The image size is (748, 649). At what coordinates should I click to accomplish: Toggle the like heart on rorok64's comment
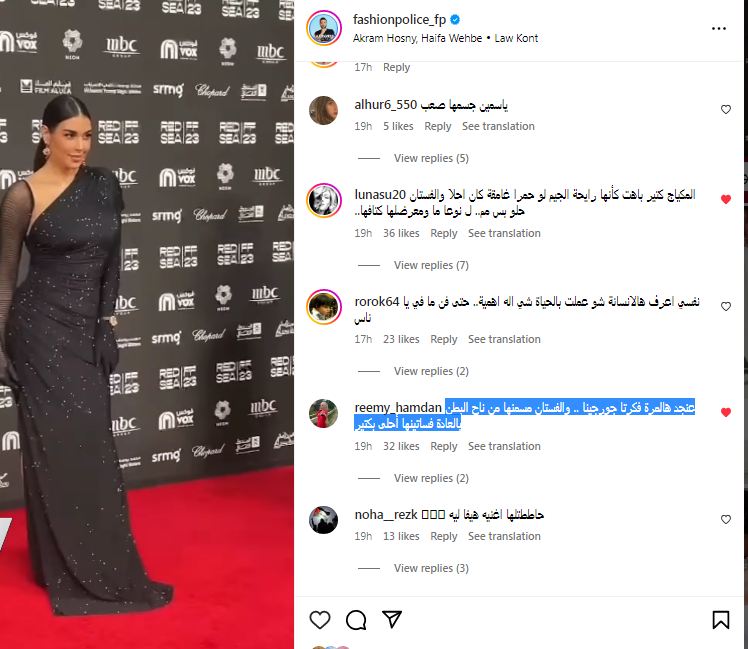click(x=726, y=306)
